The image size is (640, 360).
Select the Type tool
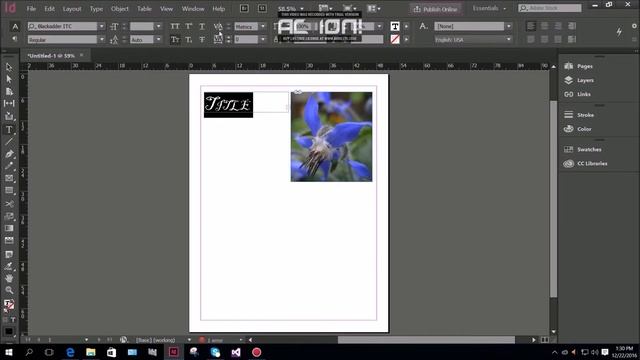(x=9, y=129)
